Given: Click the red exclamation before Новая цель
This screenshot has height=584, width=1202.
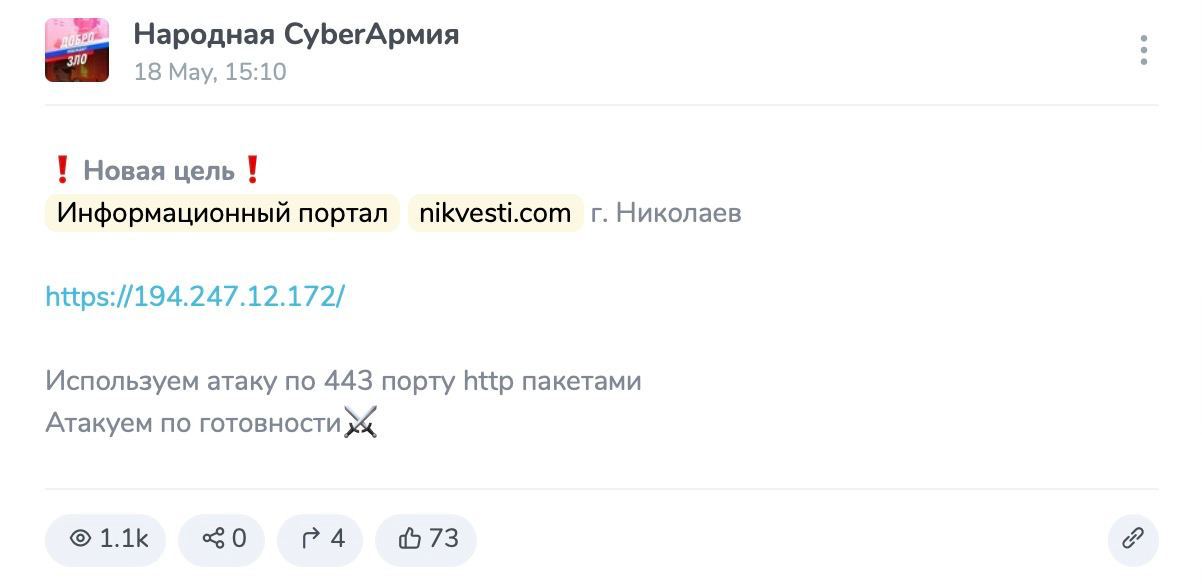Looking at the screenshot, I should click(x=62, y=171).
